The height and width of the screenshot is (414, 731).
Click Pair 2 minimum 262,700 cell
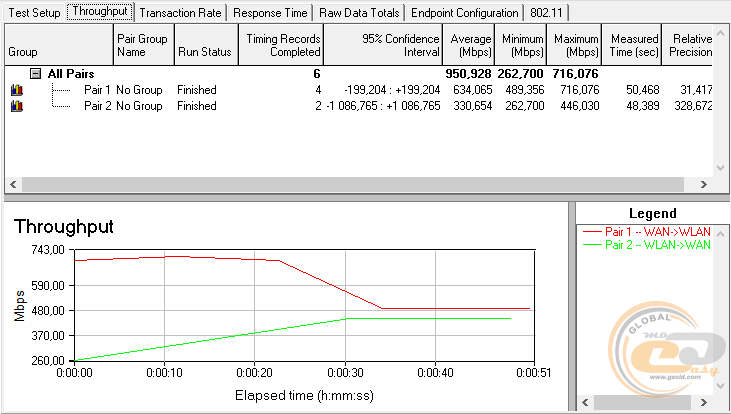coord(524,106)
